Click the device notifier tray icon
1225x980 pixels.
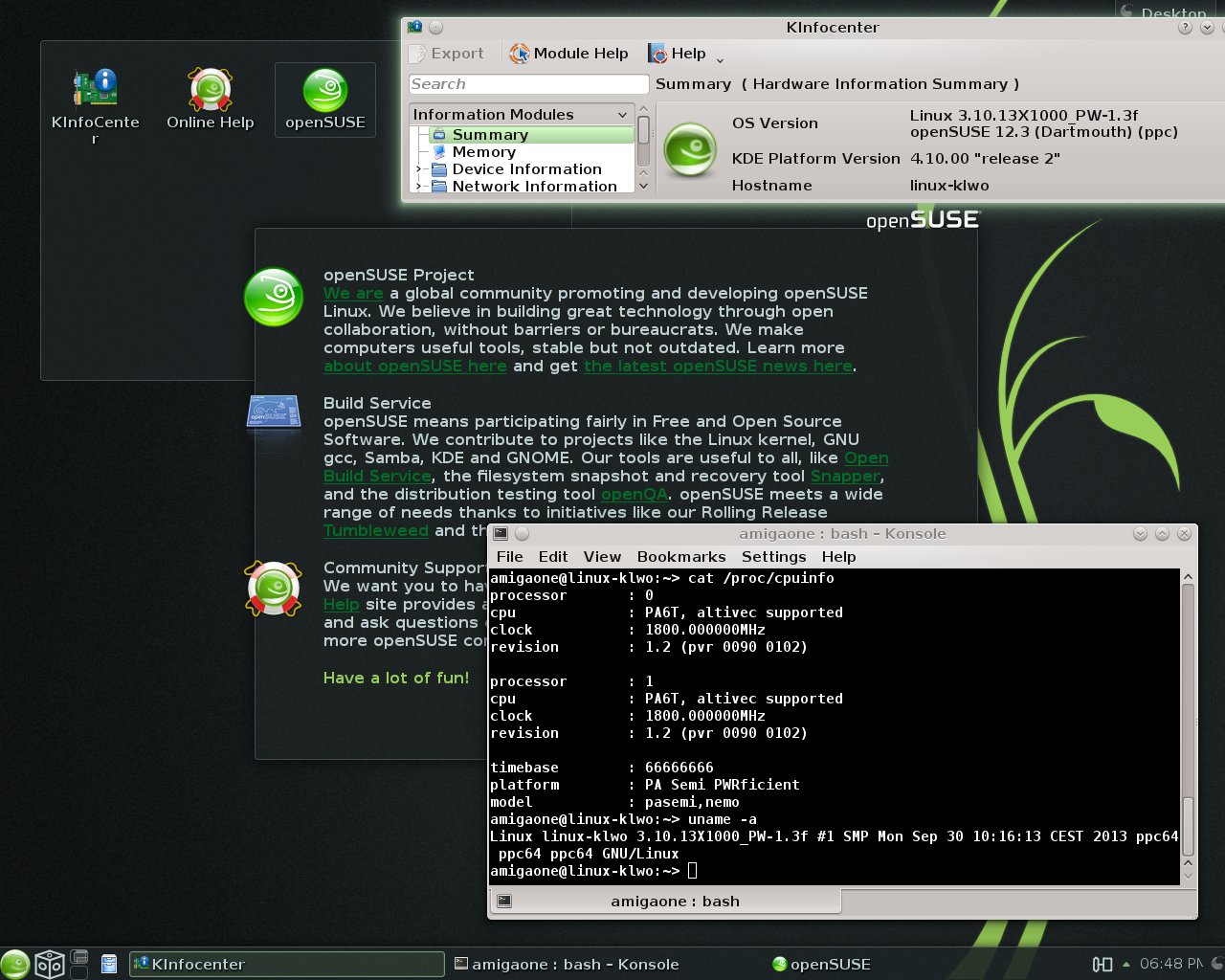pos(1102,964)
